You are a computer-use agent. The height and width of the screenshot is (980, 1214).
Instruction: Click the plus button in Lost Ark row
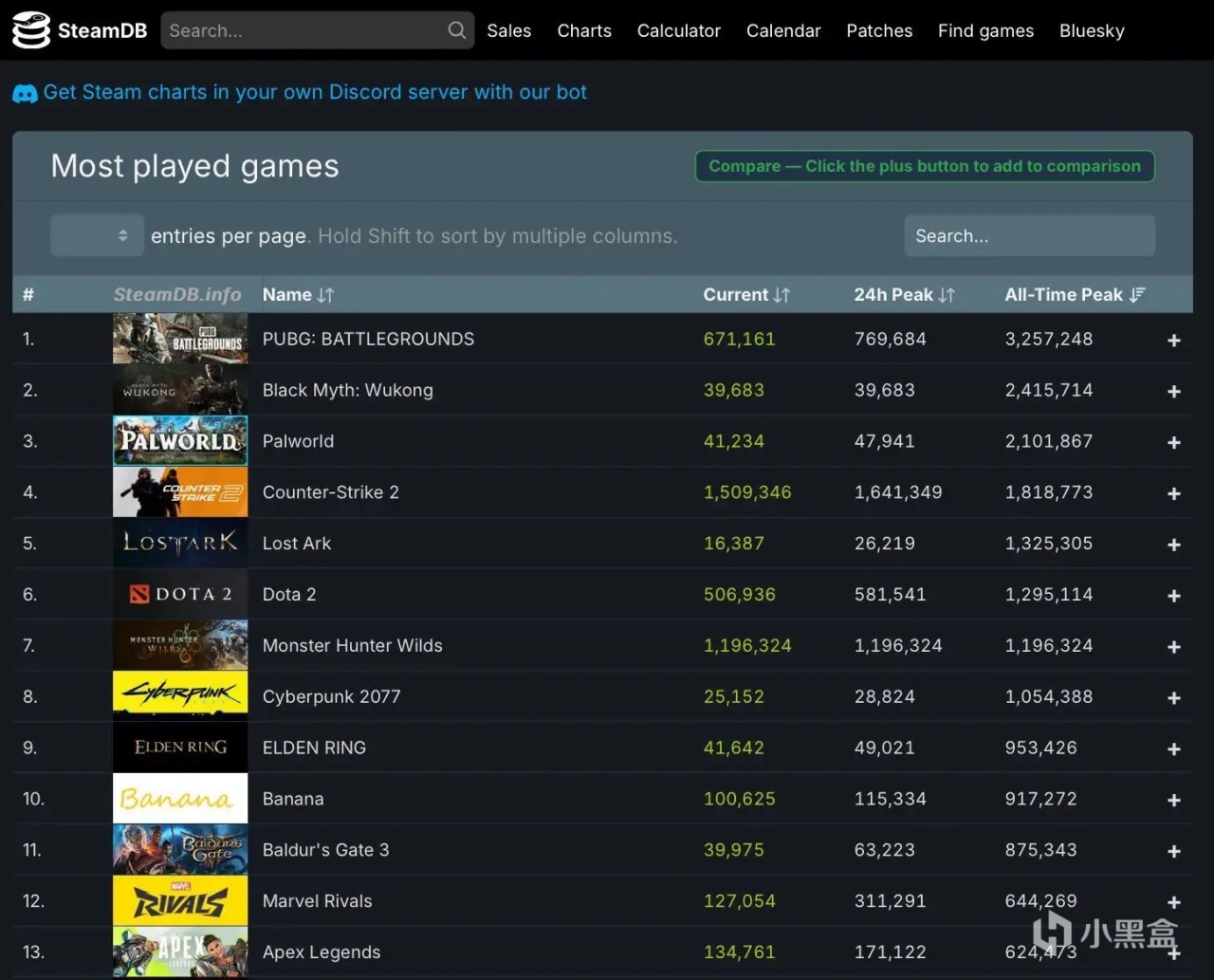[x=1173, y=545]
